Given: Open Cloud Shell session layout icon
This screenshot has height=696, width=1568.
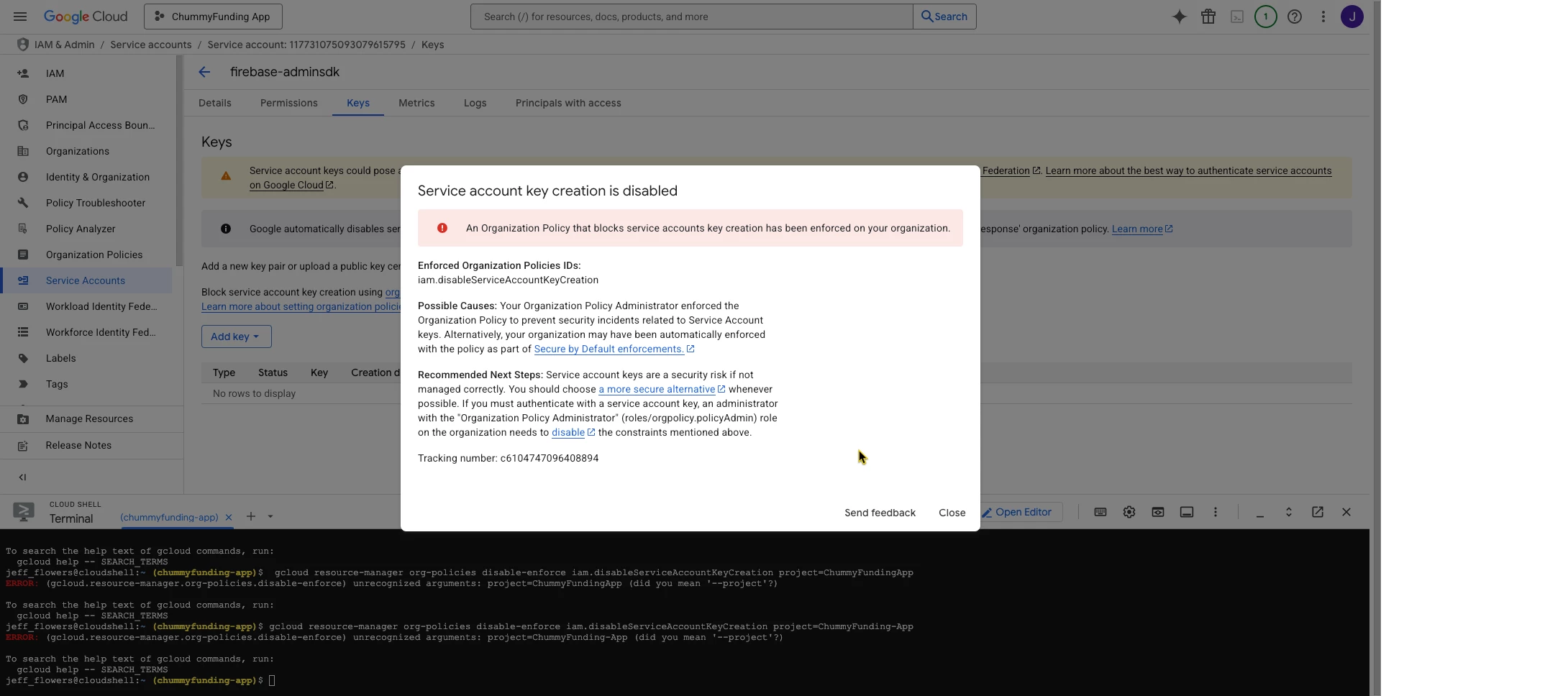Looking at the screenshot, I should (1187, 512).
